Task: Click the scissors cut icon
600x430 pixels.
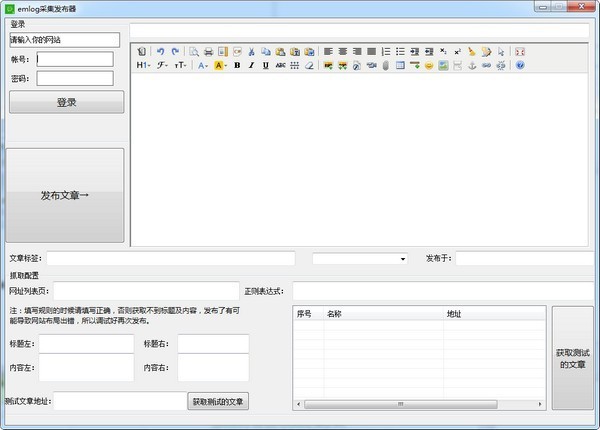Action: coord(251,51)
